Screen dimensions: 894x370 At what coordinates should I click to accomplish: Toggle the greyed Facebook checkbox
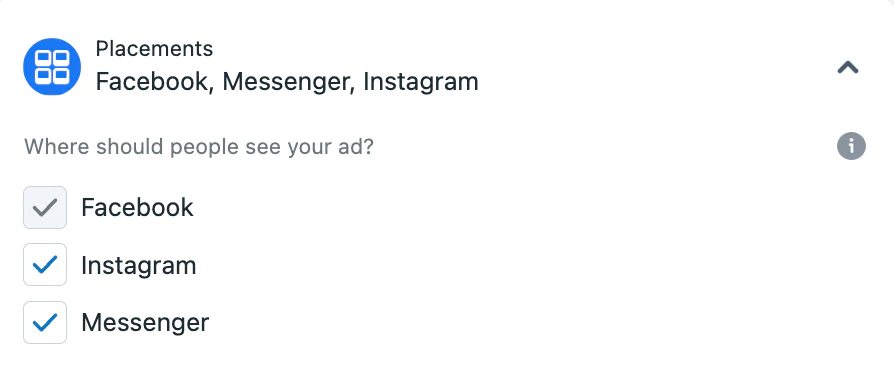coord(45,208)
